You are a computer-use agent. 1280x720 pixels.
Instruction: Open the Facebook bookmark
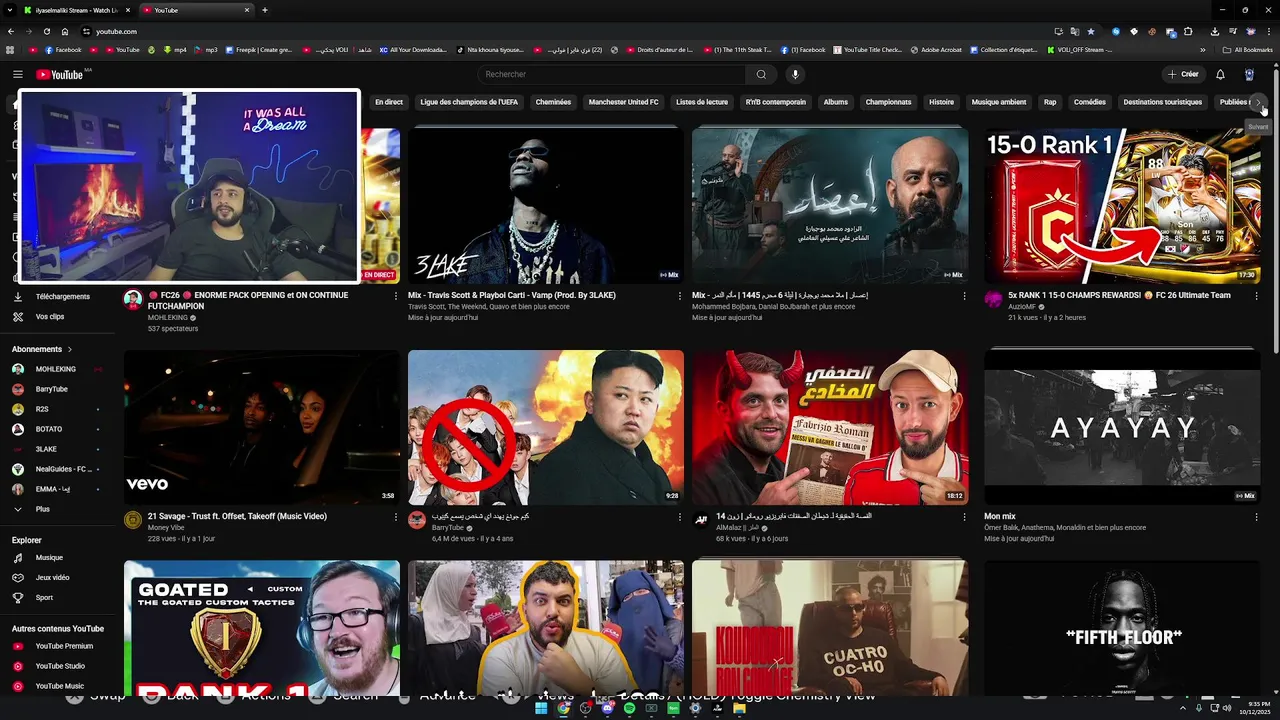pyautogui.click(x=62, y=50)
